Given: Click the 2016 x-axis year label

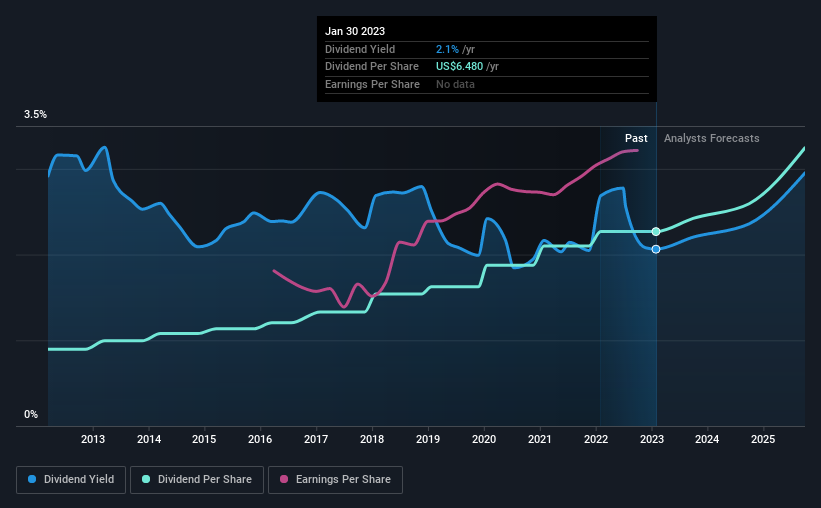Looking at the screenshot, I should [x=260, y=439].
